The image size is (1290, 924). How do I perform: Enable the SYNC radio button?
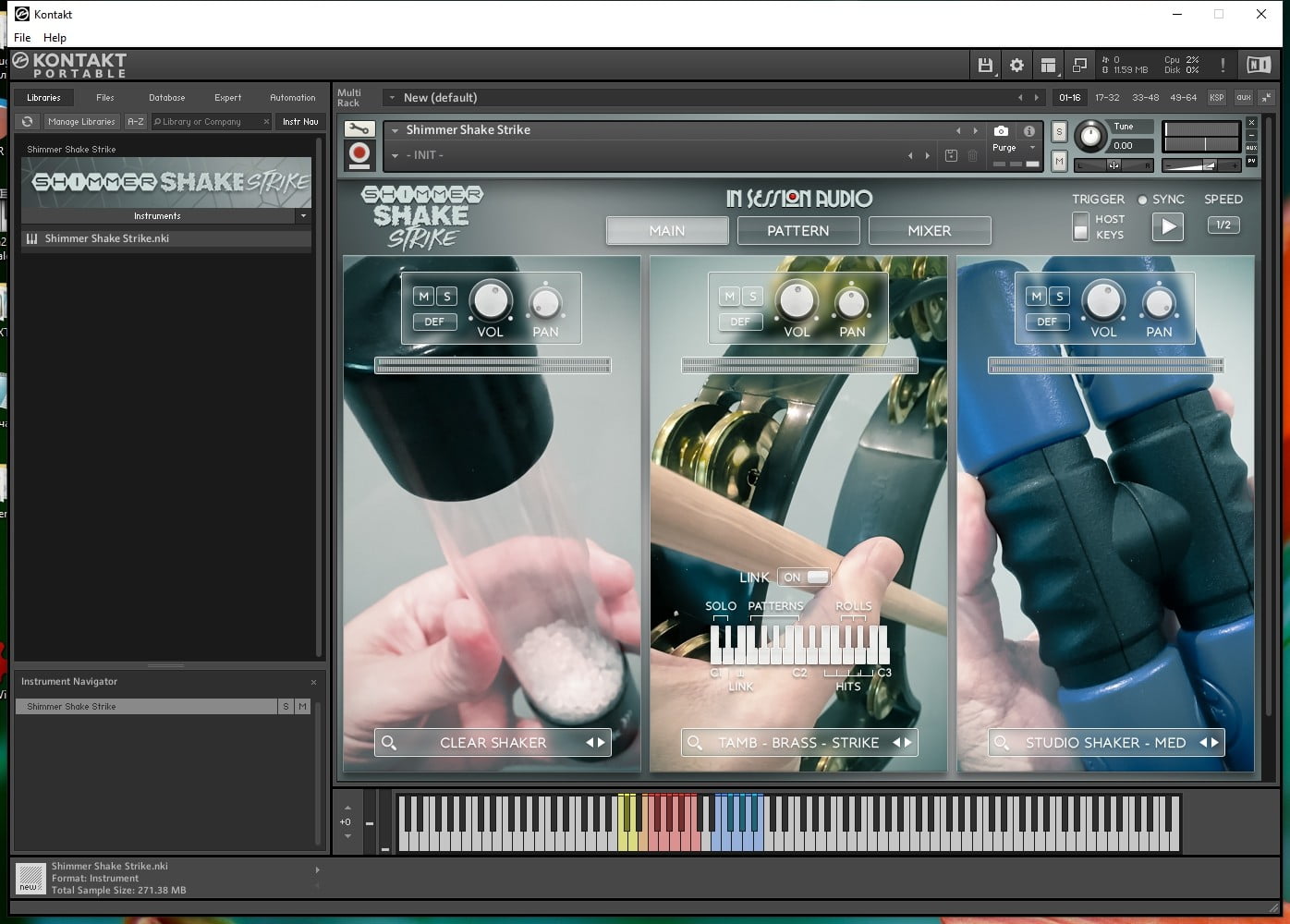1142,200
